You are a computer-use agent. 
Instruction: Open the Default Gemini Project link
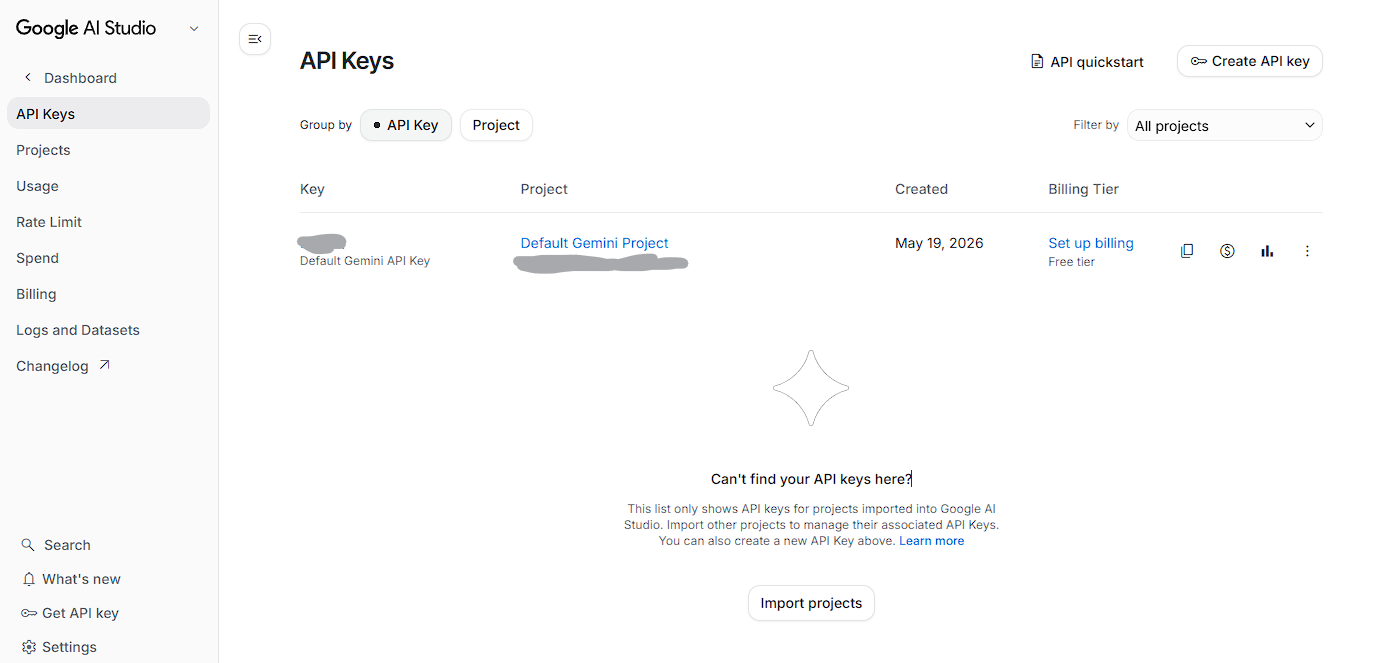[594, 243]
